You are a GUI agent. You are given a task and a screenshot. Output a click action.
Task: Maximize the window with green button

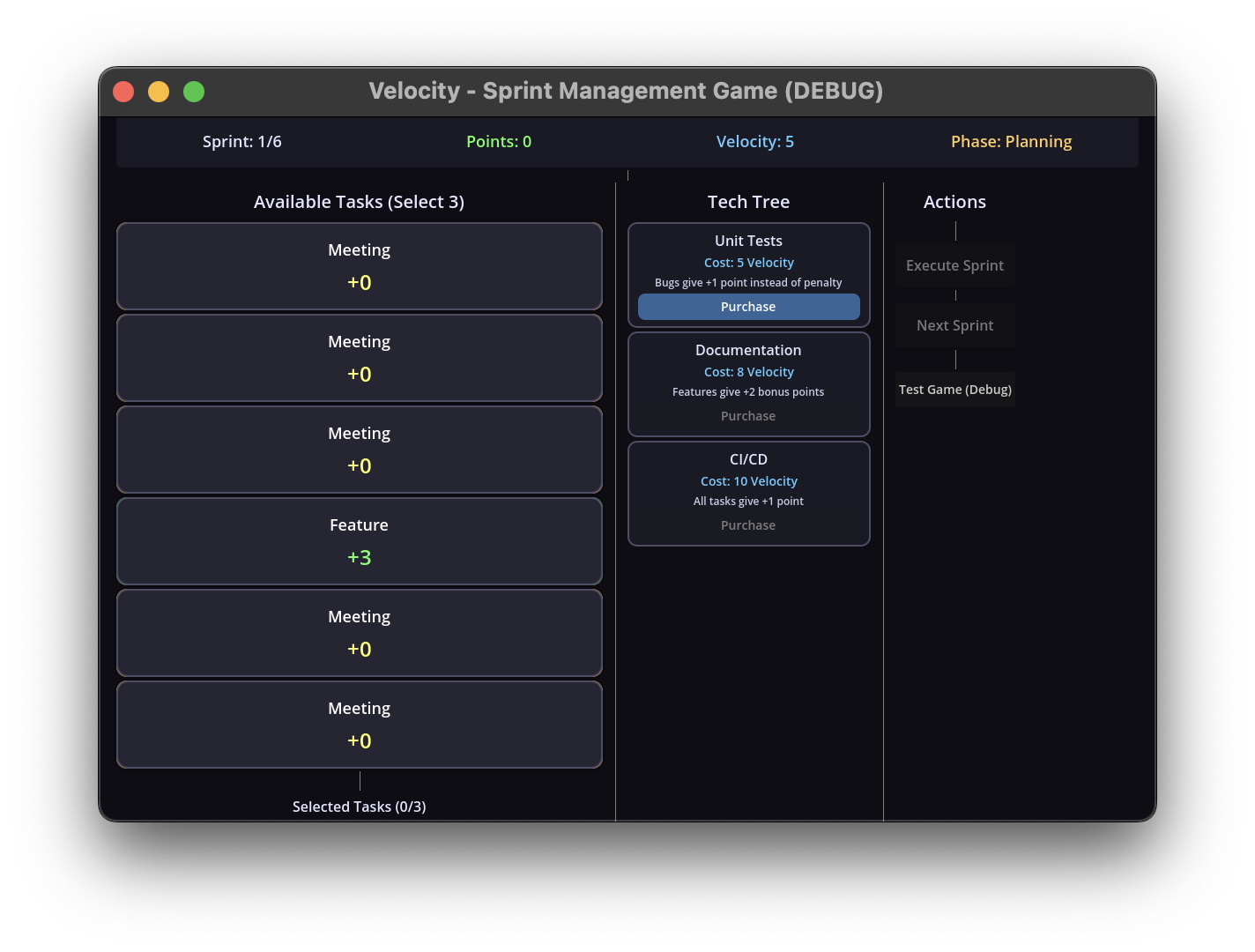(194, 92)
